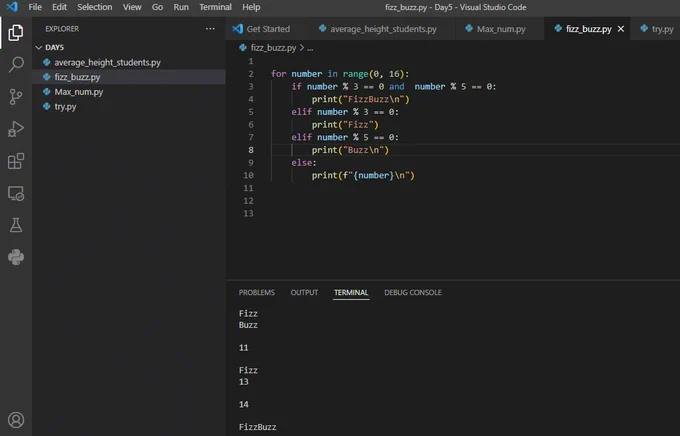Open Run and Debug view icon
The image size is (680, 436).
[16, 129]
